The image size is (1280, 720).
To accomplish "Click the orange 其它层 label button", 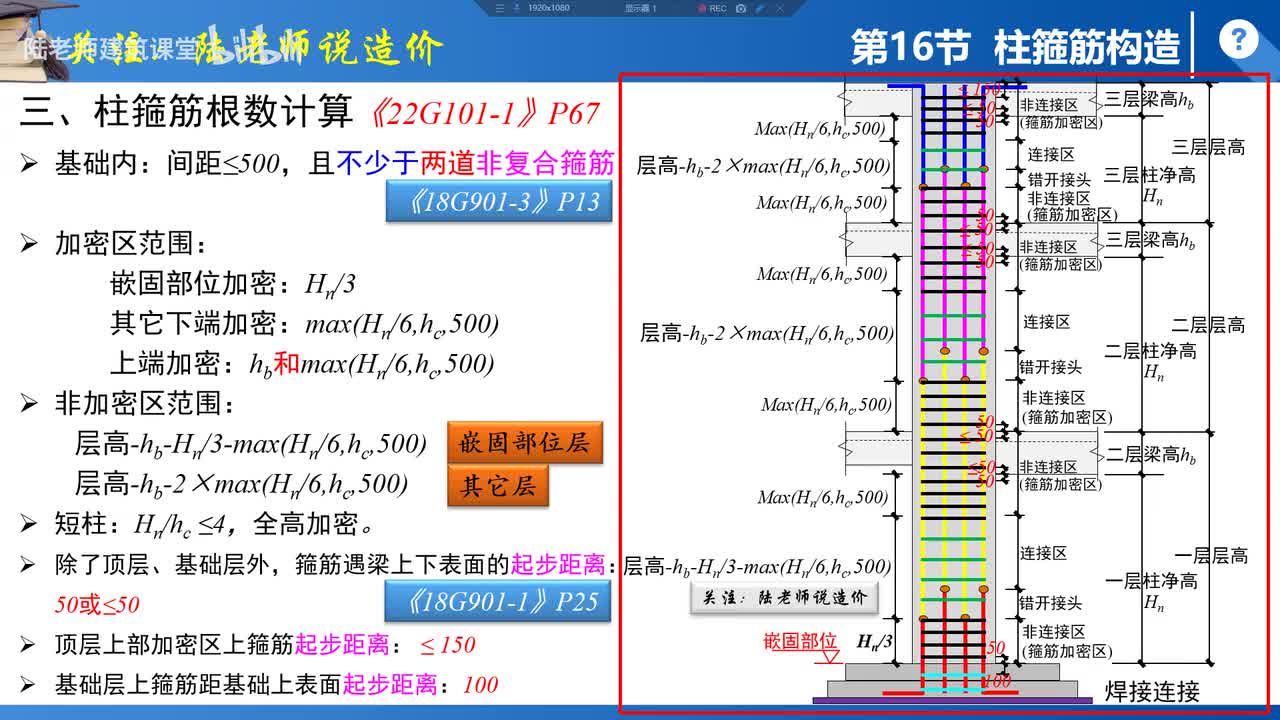I will coord(497,486).
